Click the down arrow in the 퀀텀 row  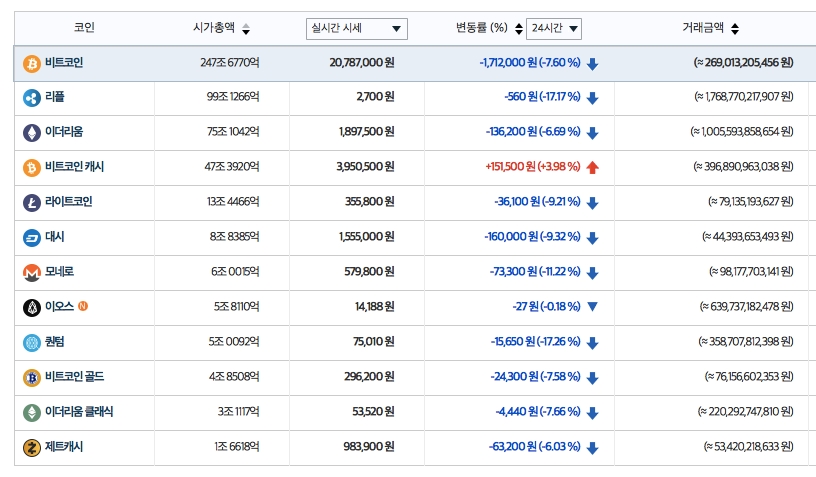point(592,342)
